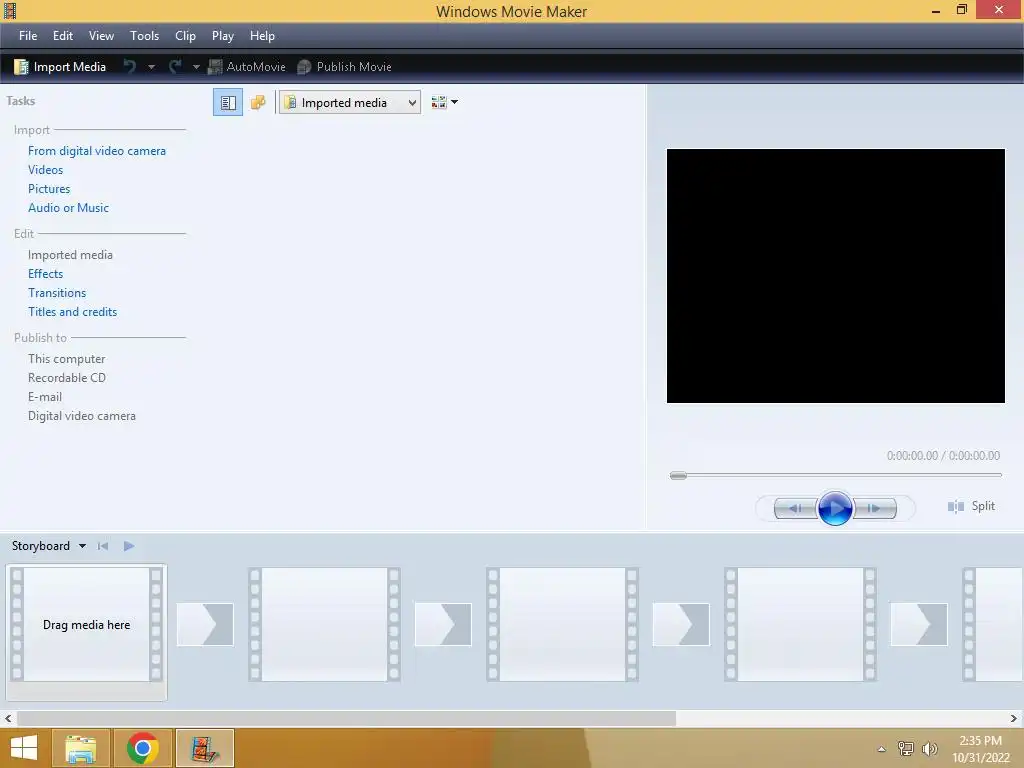
Task: Open the Help menu
Action: pos(263,36)
